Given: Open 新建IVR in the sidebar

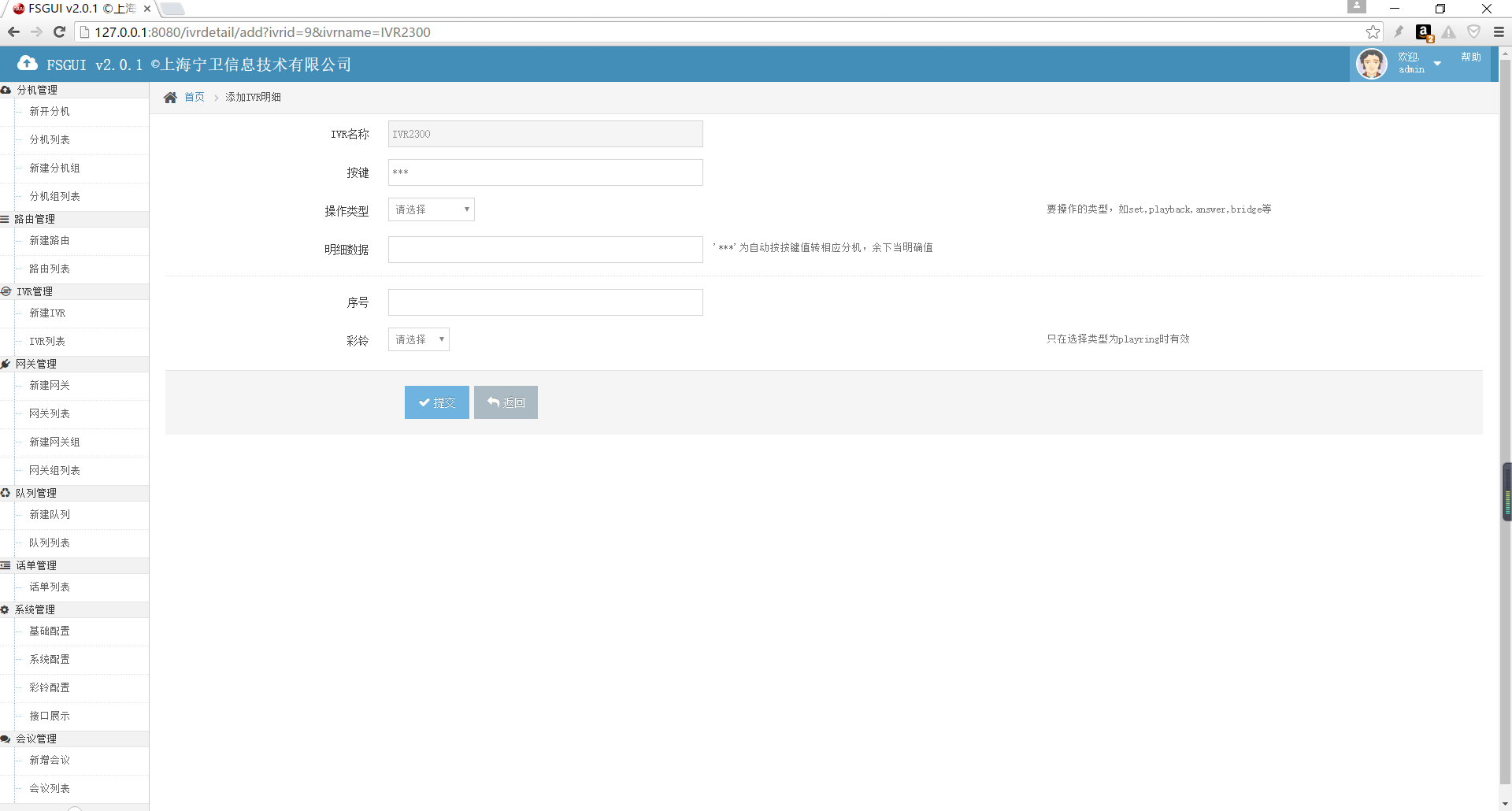Looking at the screenshot, I should pyautogui.click(x=47, y=313).
